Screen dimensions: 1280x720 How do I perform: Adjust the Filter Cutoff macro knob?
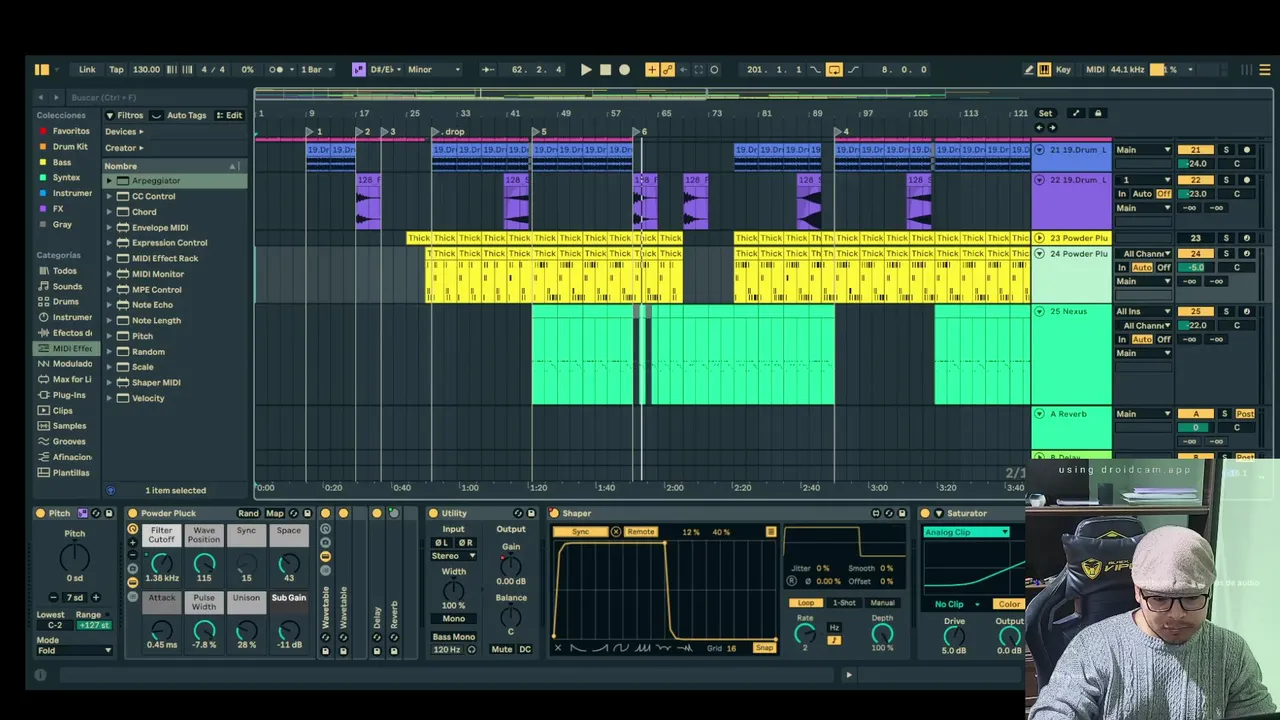click(161, 565)
